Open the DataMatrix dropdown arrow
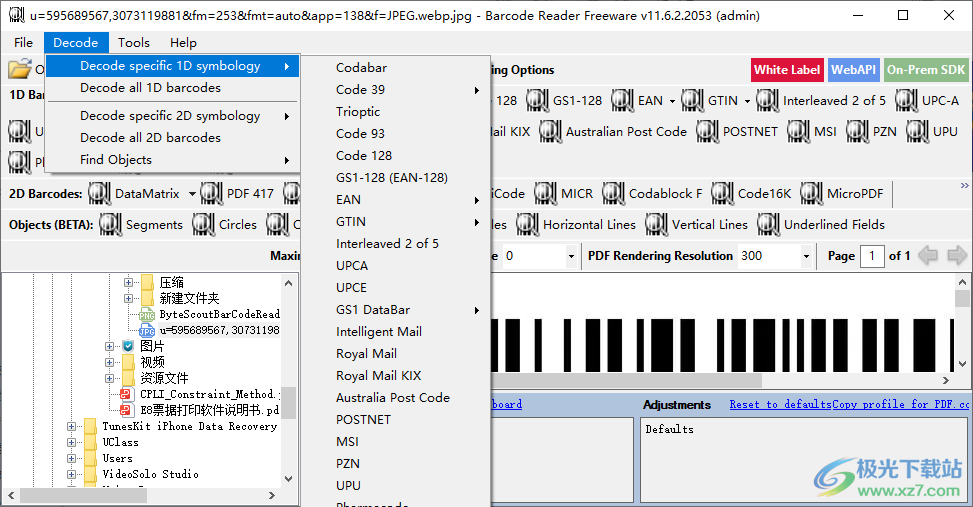 [192, 194]
